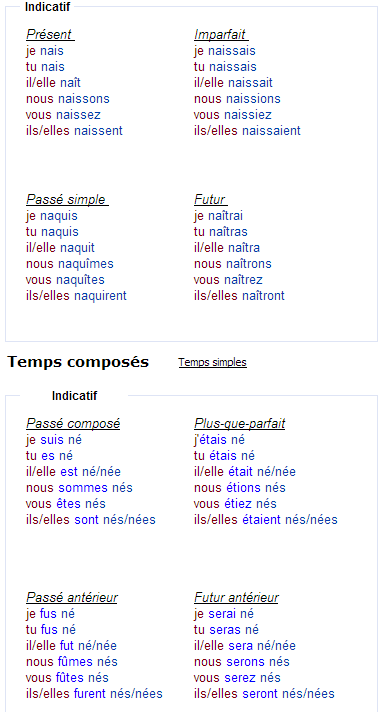Click the form 'vous fûtes nés'

coord(67,678)
